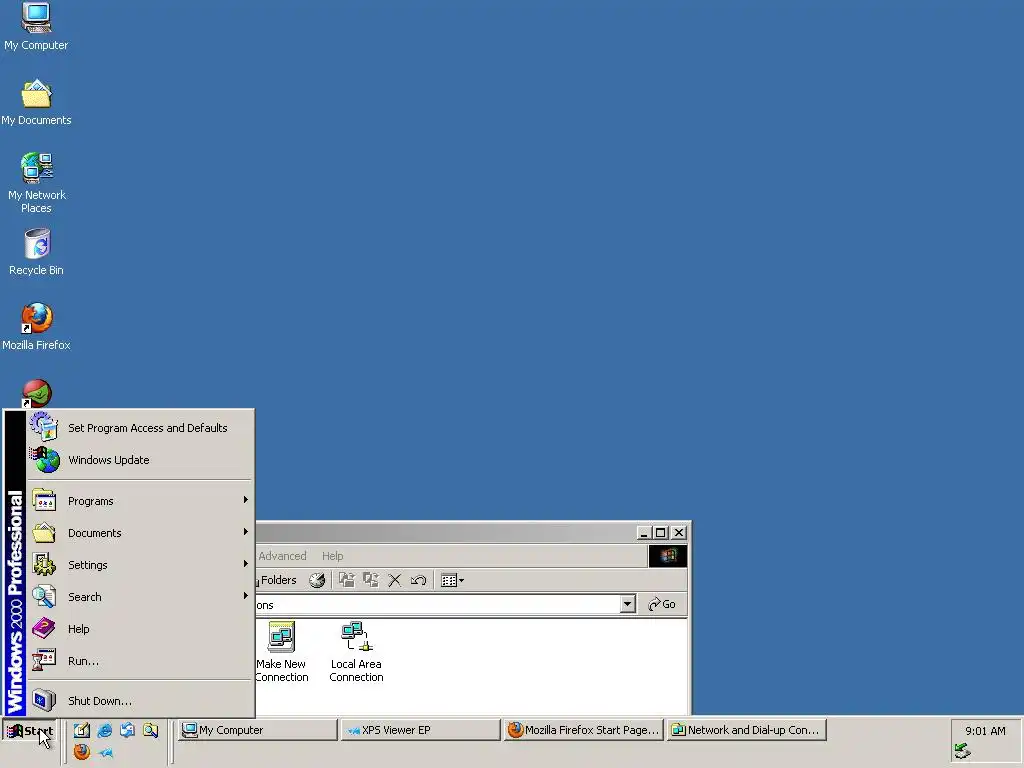Click the Go button
Image resolution: width=1024 pixels, height=768 pixels.
pyautogui.click(x=662, y=604)
